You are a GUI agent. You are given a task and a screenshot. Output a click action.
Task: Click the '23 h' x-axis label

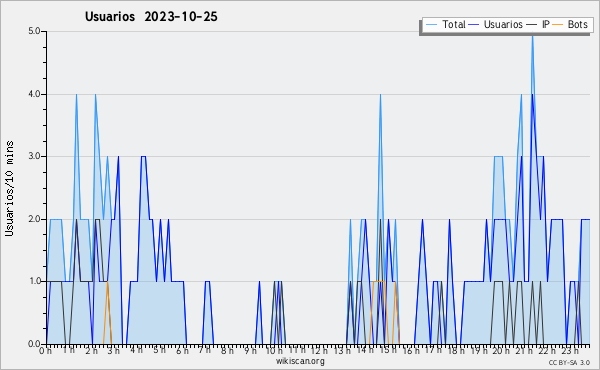570,350
